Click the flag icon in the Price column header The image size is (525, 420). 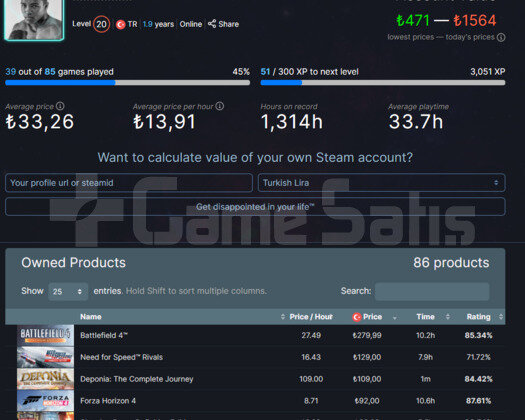tap(357, 317)
